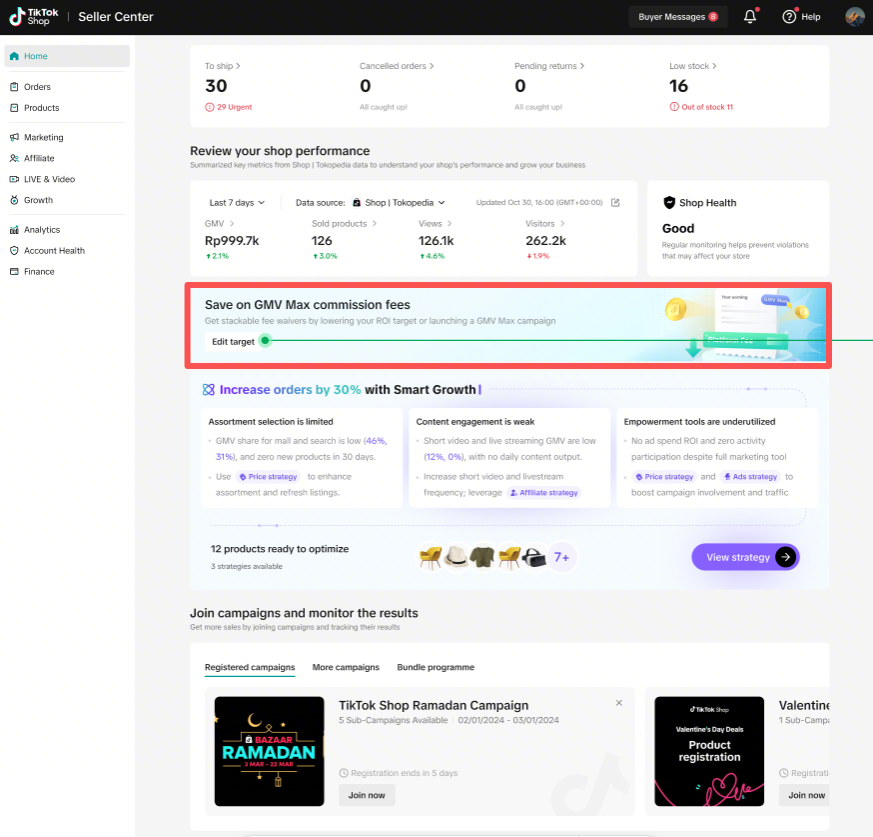The width and height of the screenshot is (873, 837).
Task: Click the edit icon beside the updated time
Action: pos(615,203)
